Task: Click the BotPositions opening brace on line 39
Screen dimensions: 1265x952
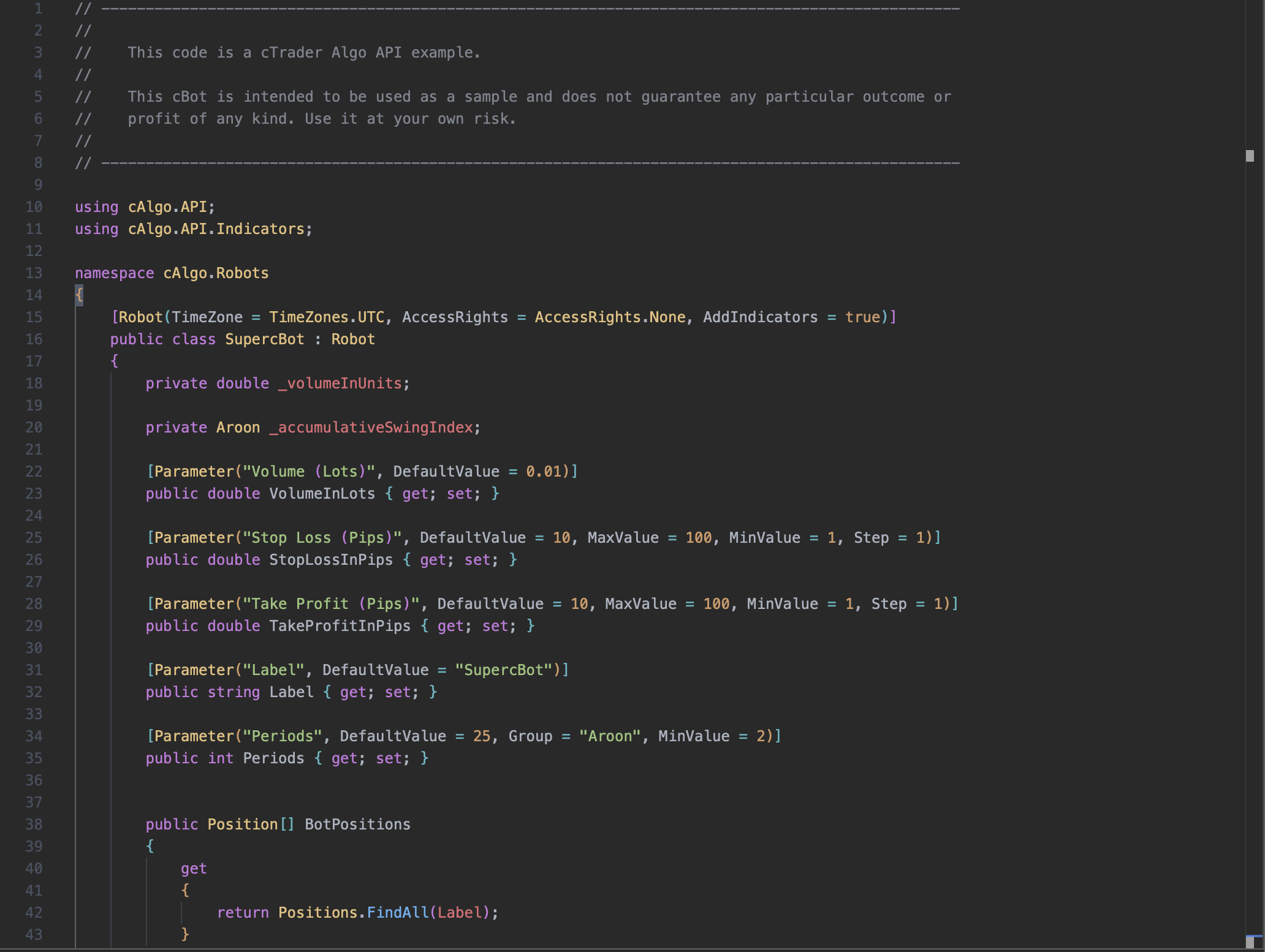Action: click(150, 847)
